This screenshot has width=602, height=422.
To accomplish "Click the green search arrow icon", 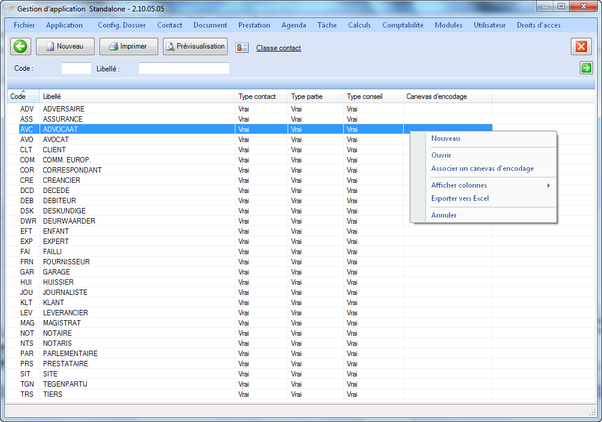I will click(x=585, y=68).
